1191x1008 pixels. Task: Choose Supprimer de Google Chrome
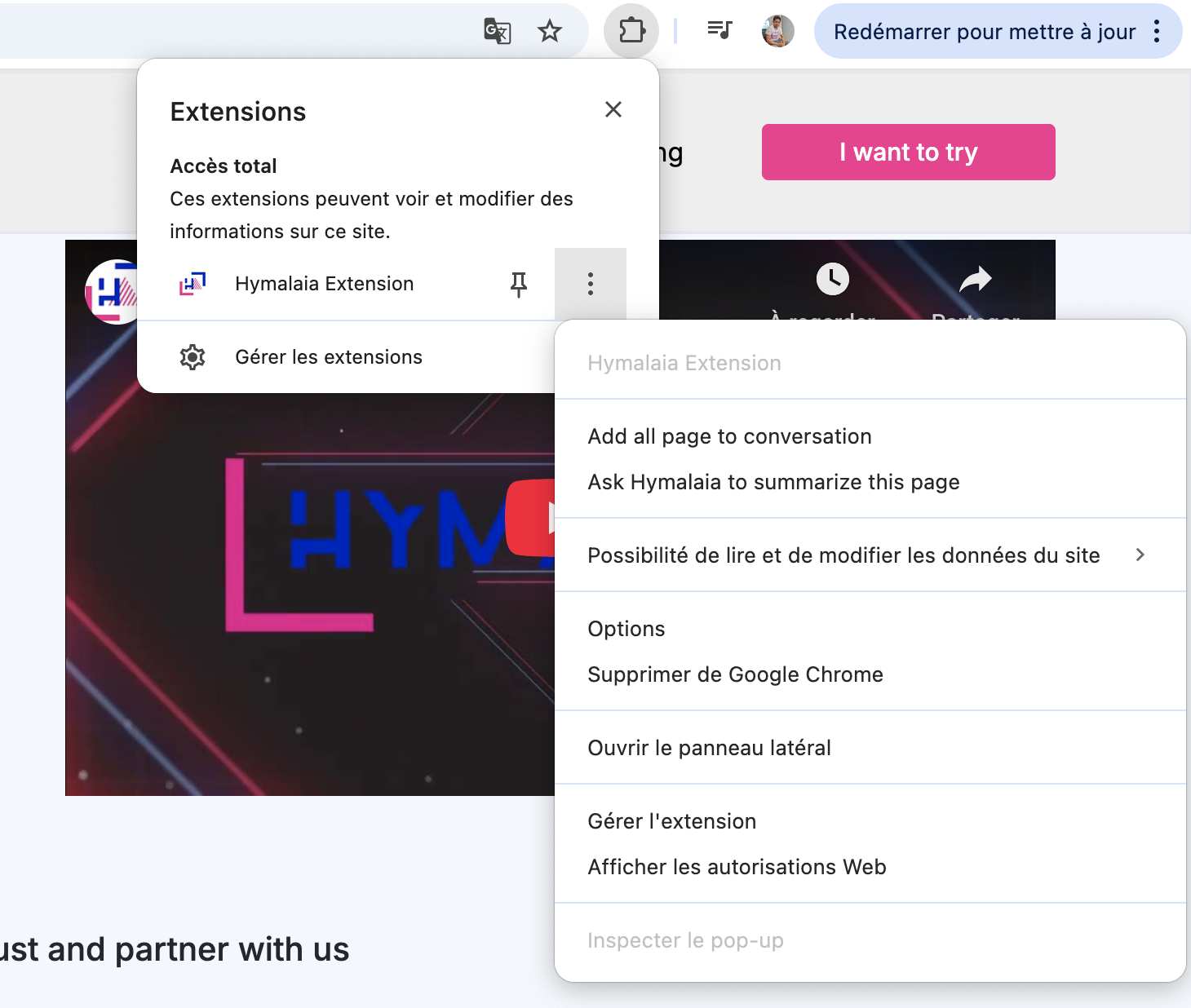coord(870,674)
